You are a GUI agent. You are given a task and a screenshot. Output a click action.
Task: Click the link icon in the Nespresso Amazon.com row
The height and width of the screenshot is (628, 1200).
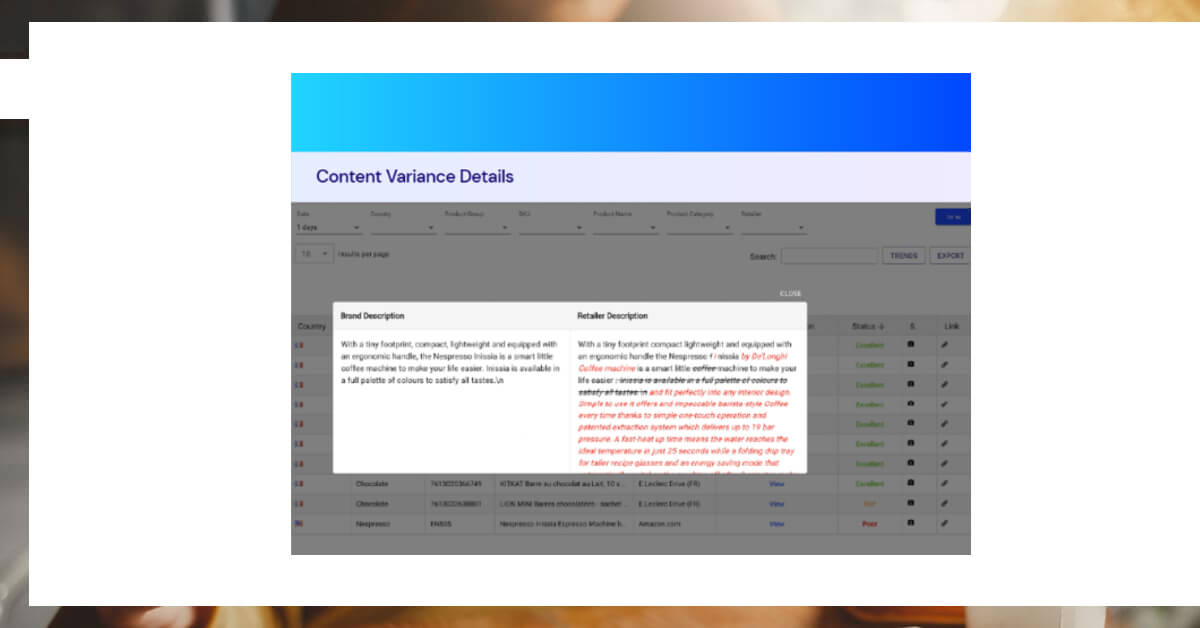pos(944,523)
